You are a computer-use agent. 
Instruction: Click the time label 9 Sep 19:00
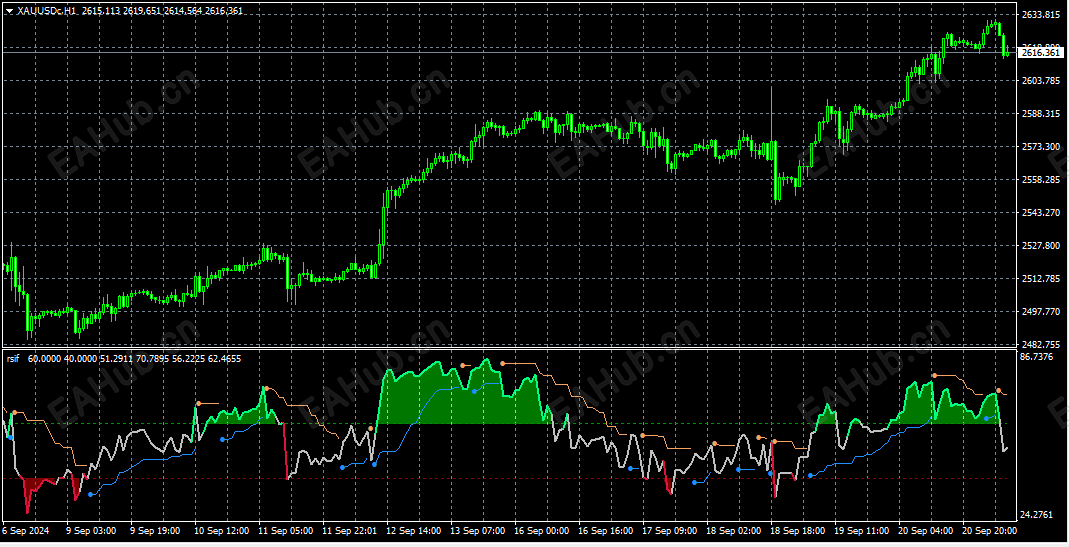click(155, 531)
